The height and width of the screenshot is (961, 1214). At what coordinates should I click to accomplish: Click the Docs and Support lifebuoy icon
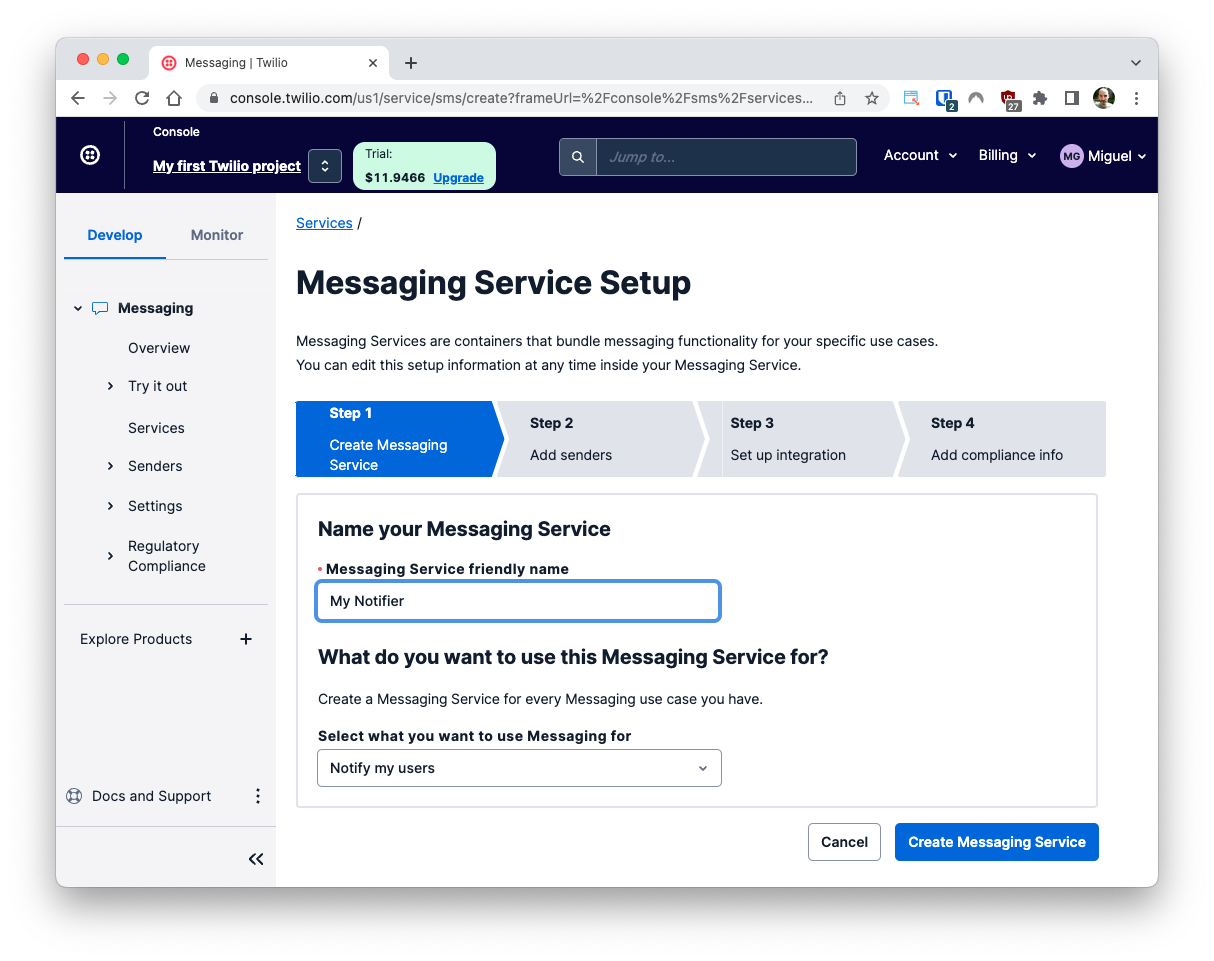pos(74,796)
